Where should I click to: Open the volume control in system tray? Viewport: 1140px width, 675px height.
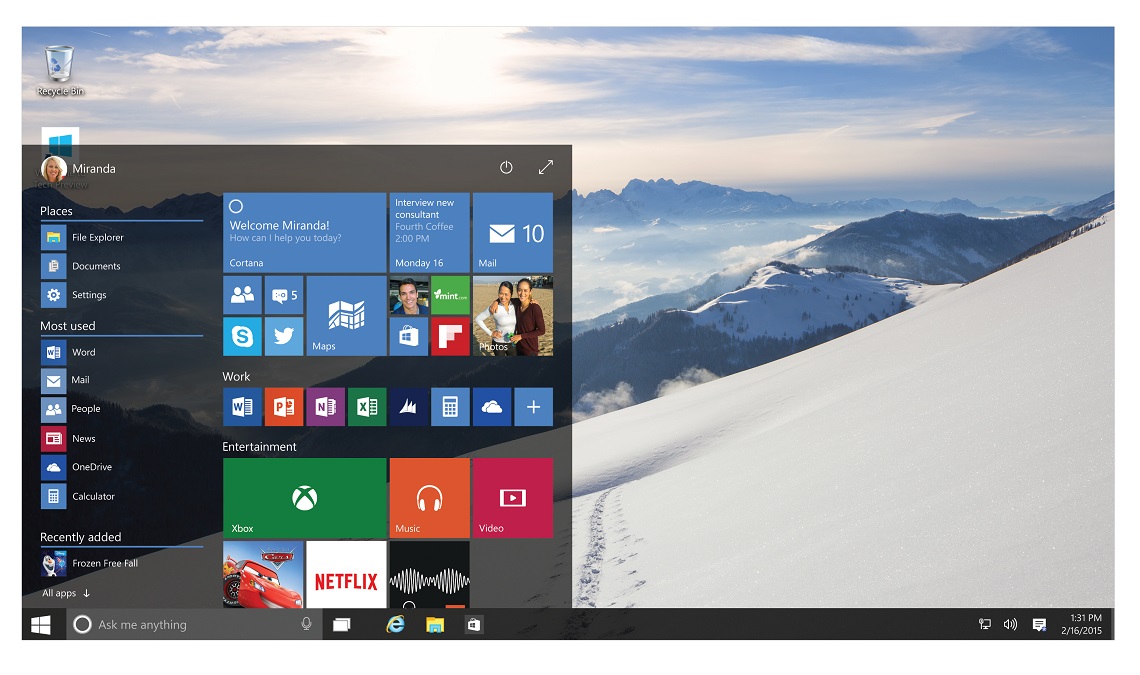click(x=1010, y=624)
